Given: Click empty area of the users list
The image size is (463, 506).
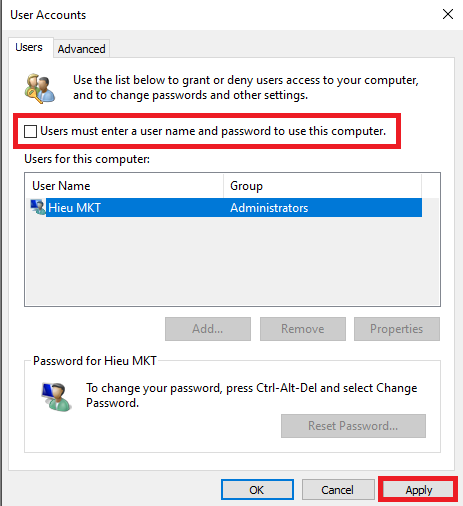Looking at the screenshot, I should point(232,261).
